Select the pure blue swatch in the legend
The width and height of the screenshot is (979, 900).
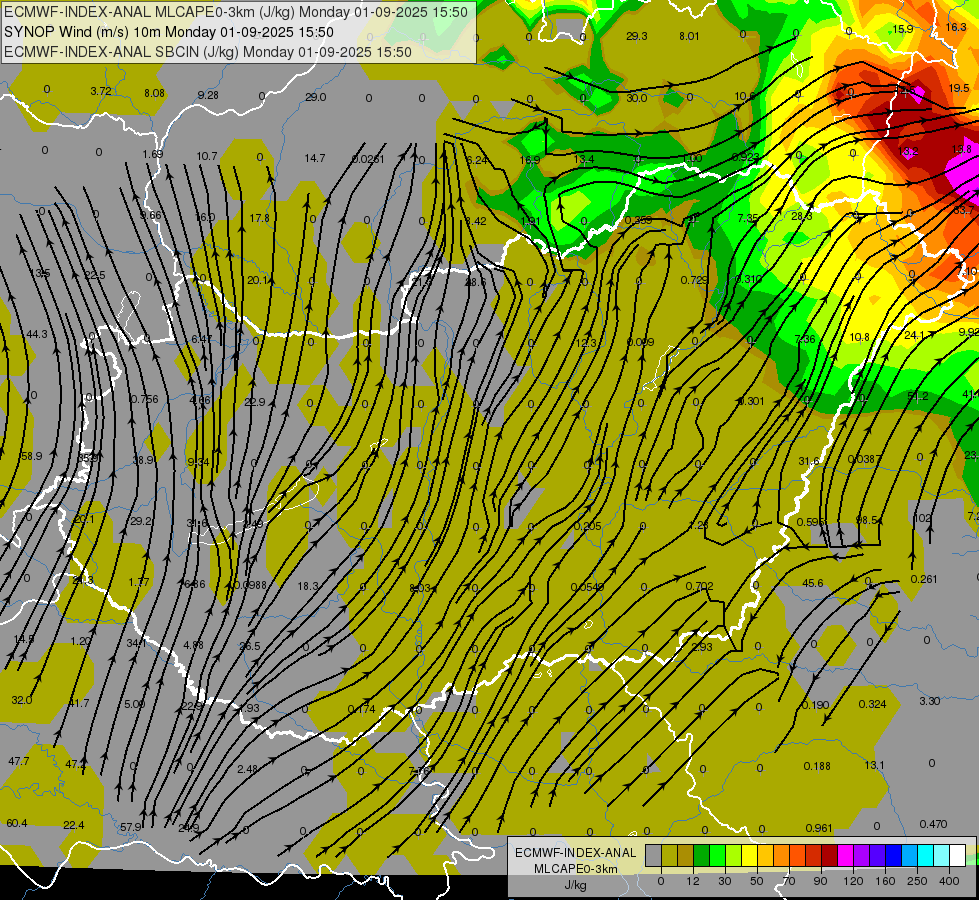[894, 855]
